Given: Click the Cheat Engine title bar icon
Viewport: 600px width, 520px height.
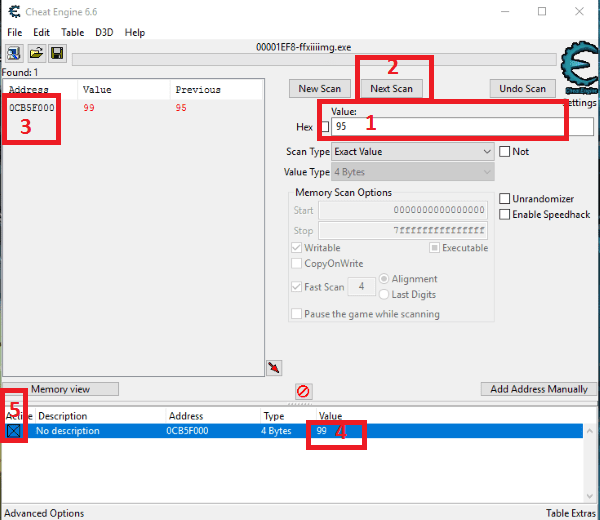Looking at the screenshot, I should click(x=14, y=12).
